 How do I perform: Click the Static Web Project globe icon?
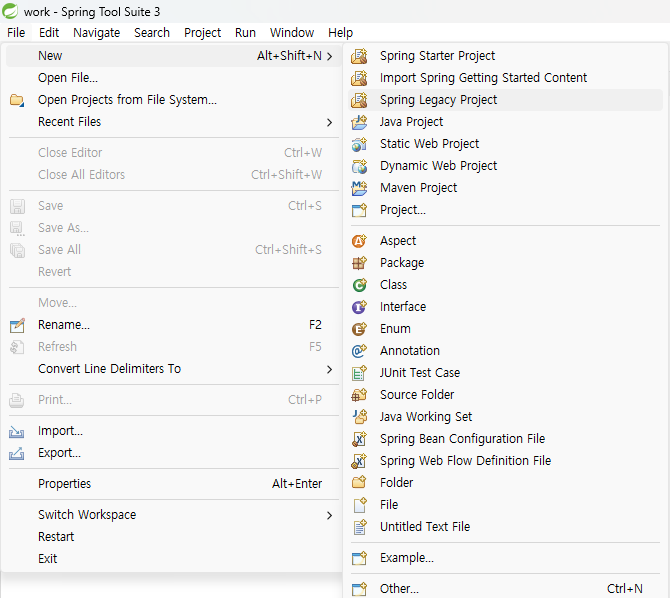(359, 144)
